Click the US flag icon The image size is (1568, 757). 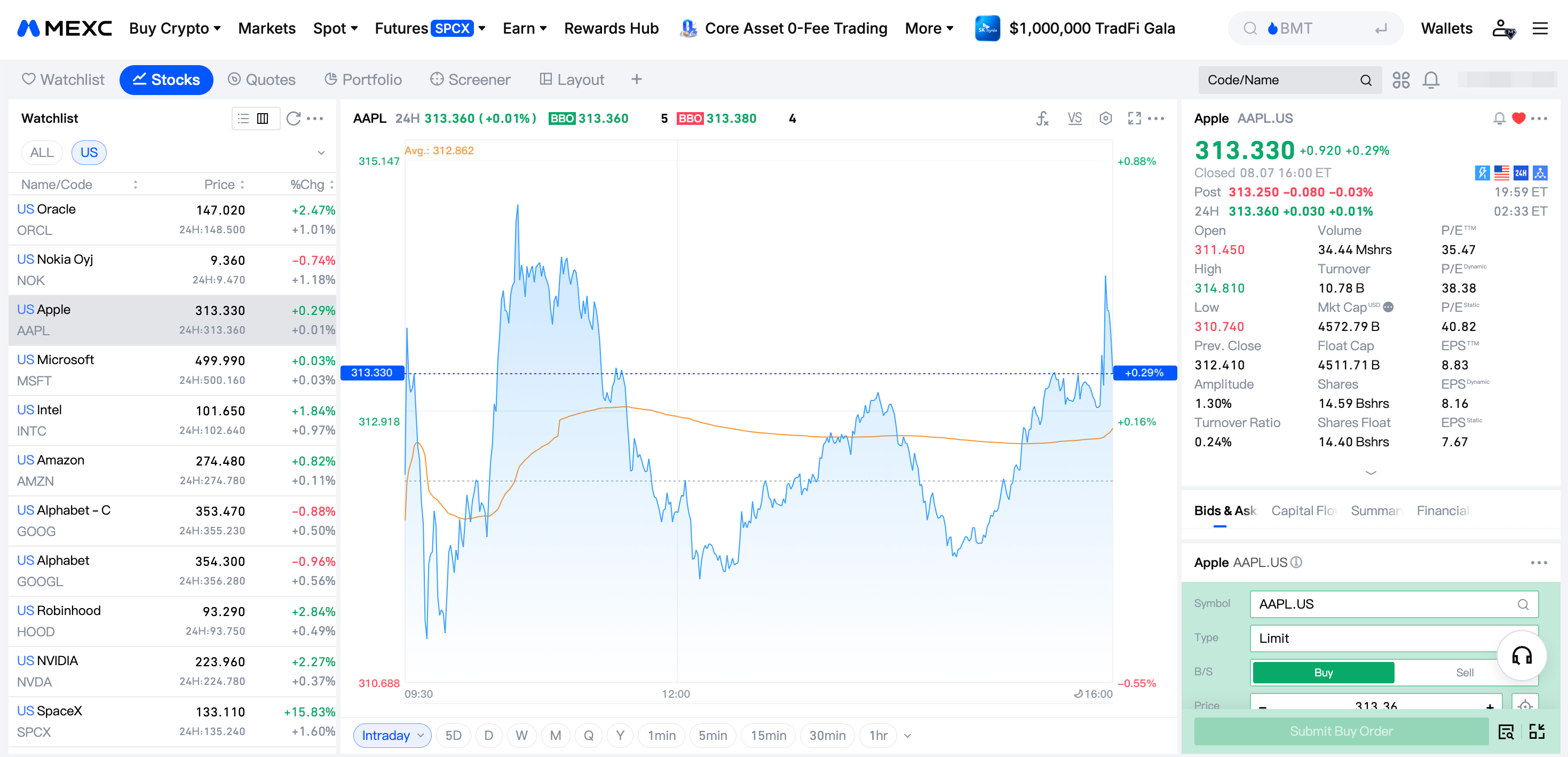1502,173
